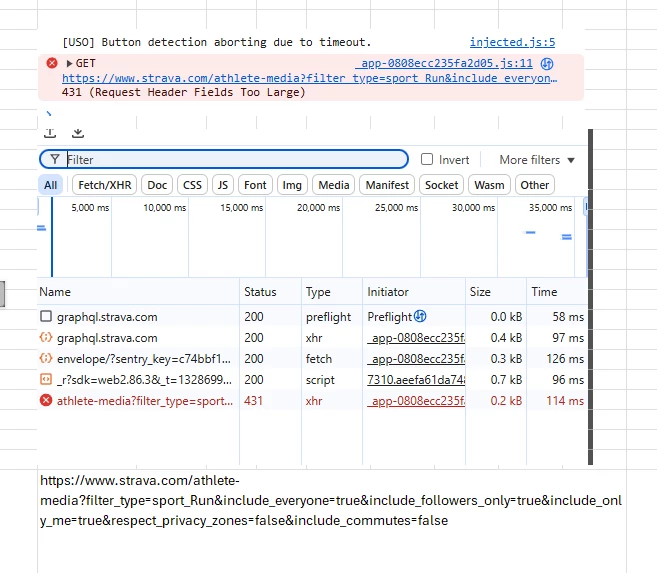Viewport: 657px width, 573px height.
Task: Click the network icon beside the console source link
Action: [547, 64]
